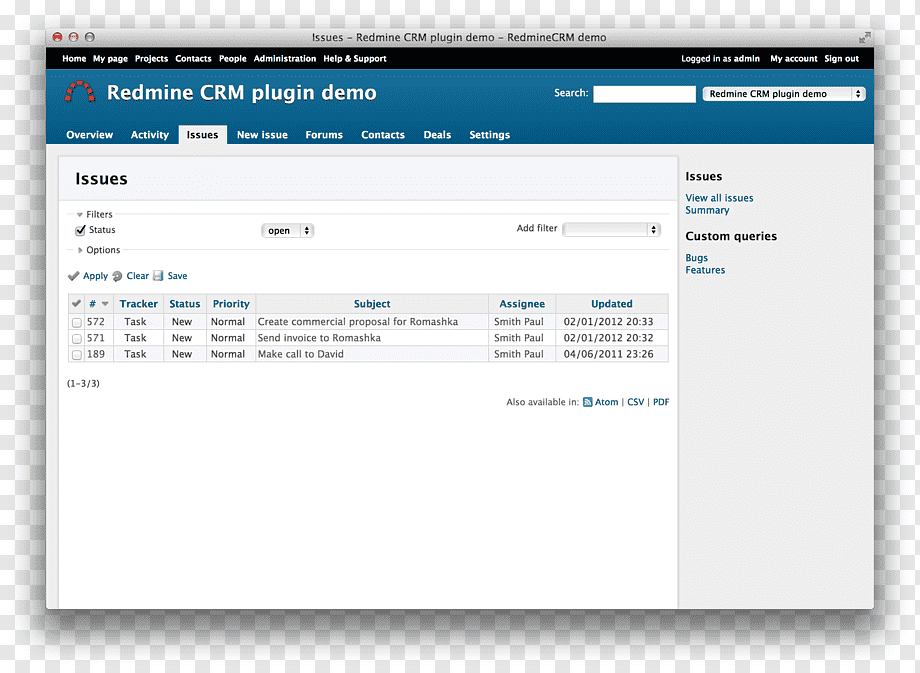Click the Atom feed icon
Screen dimensions: 920x673
(587, 402)
